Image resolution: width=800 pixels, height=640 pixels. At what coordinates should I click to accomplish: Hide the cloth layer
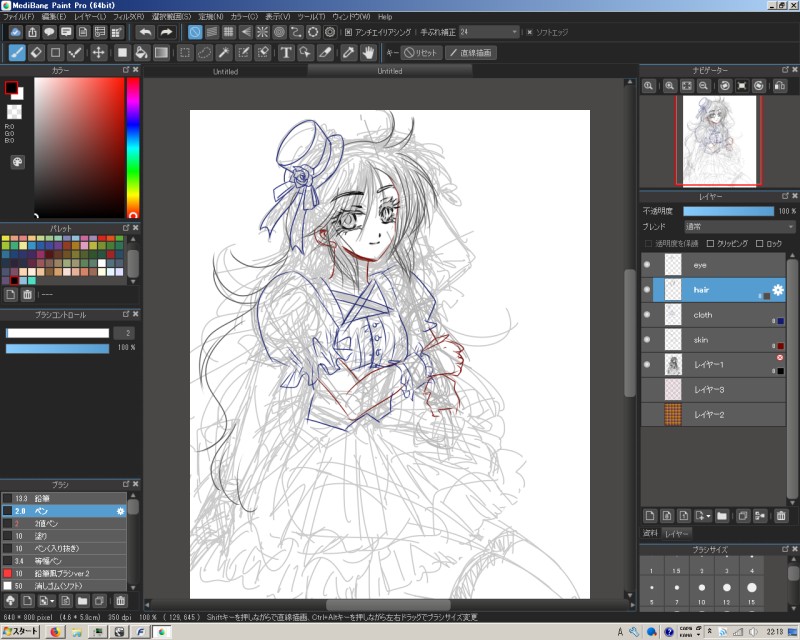coord(647,315)
